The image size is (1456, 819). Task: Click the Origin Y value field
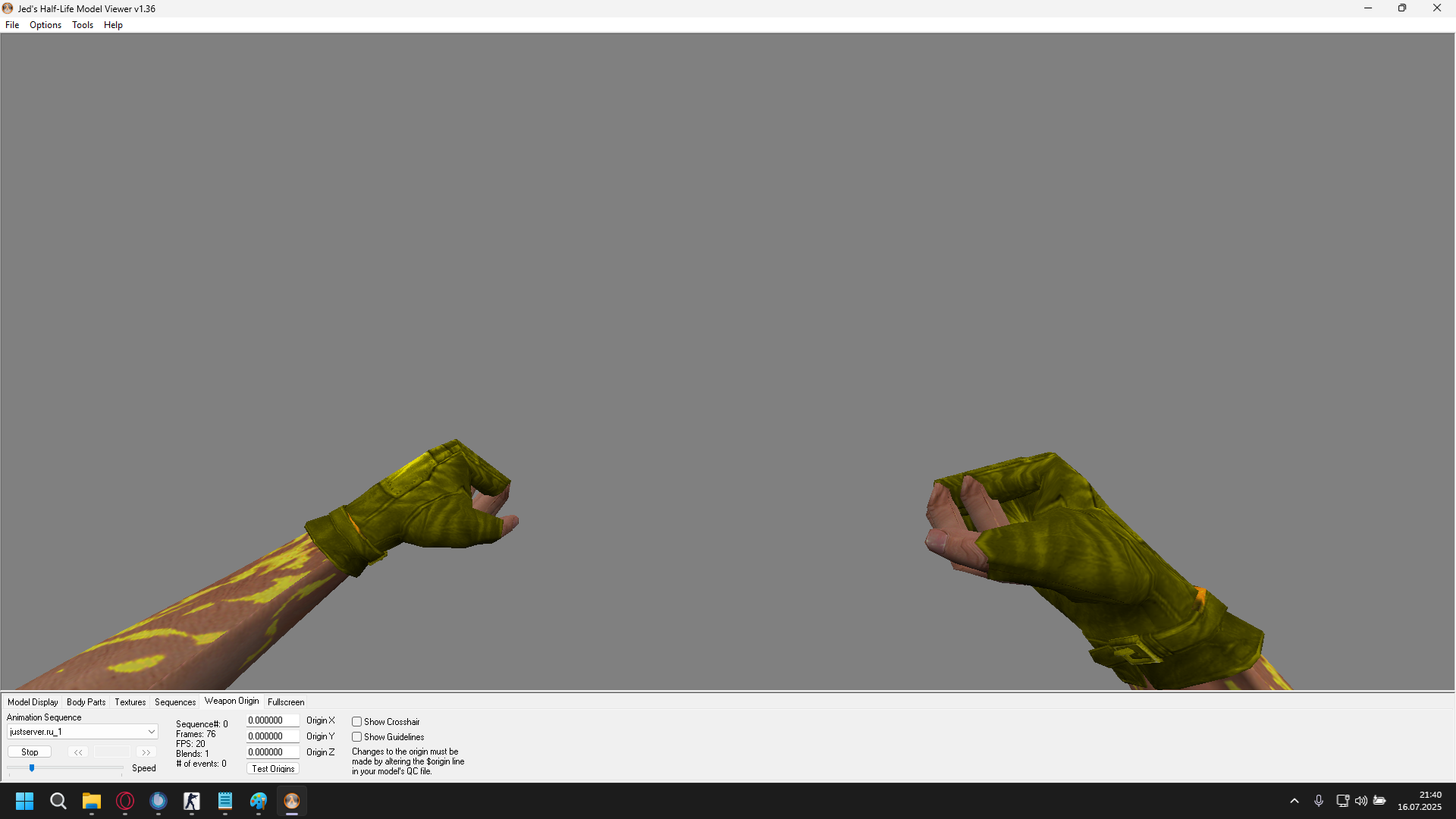[x=273, y=736]
